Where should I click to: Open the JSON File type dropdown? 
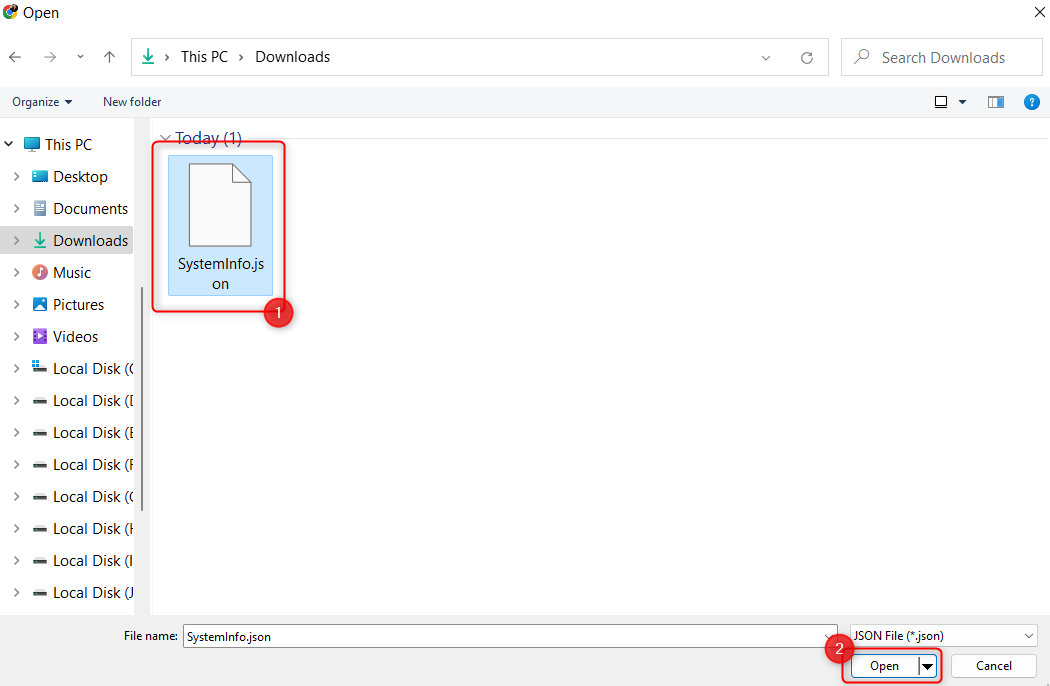pyautogui.click(x=943, y=636)
